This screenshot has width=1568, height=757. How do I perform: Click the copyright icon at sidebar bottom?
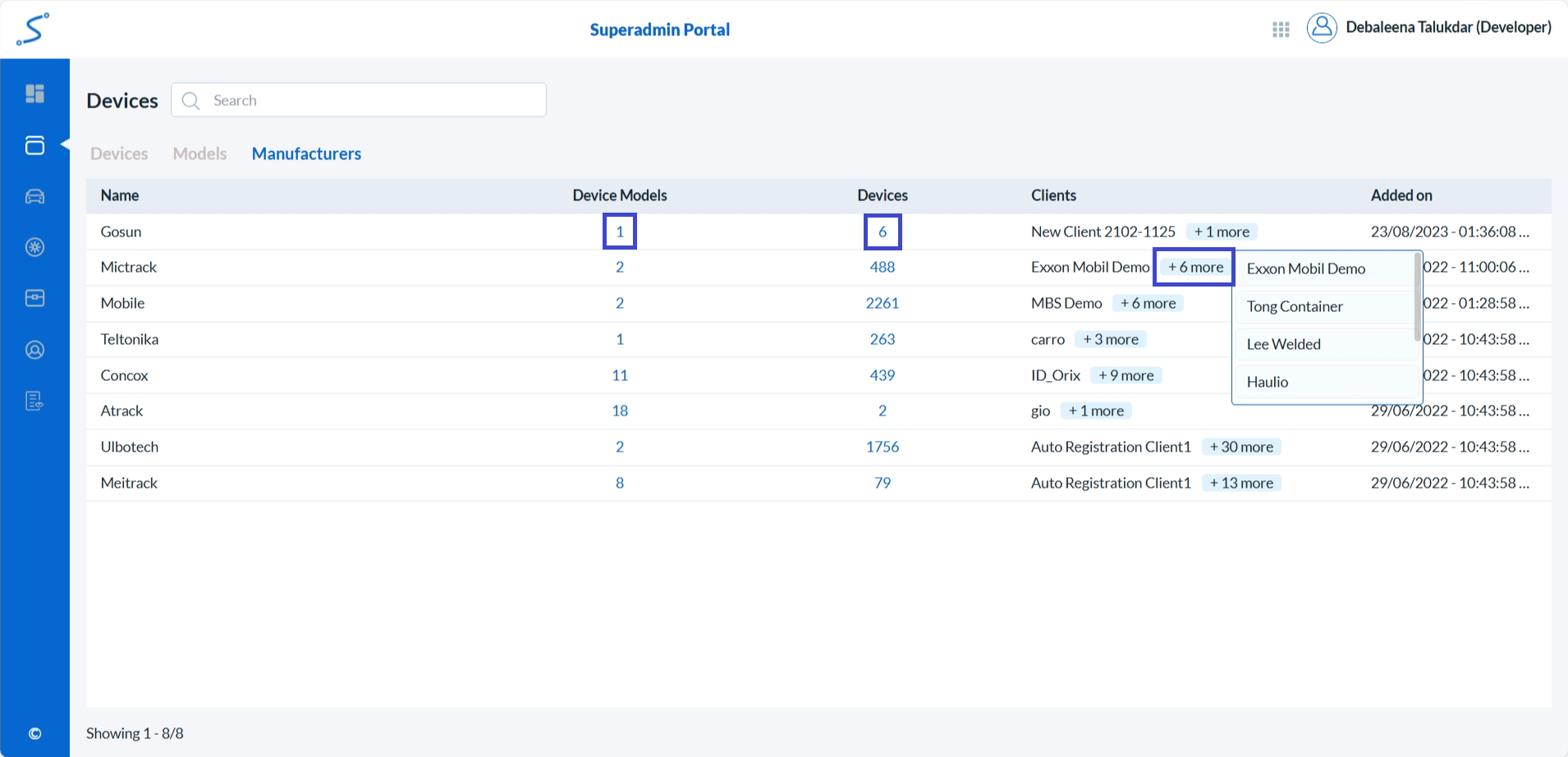pos(34,733)
